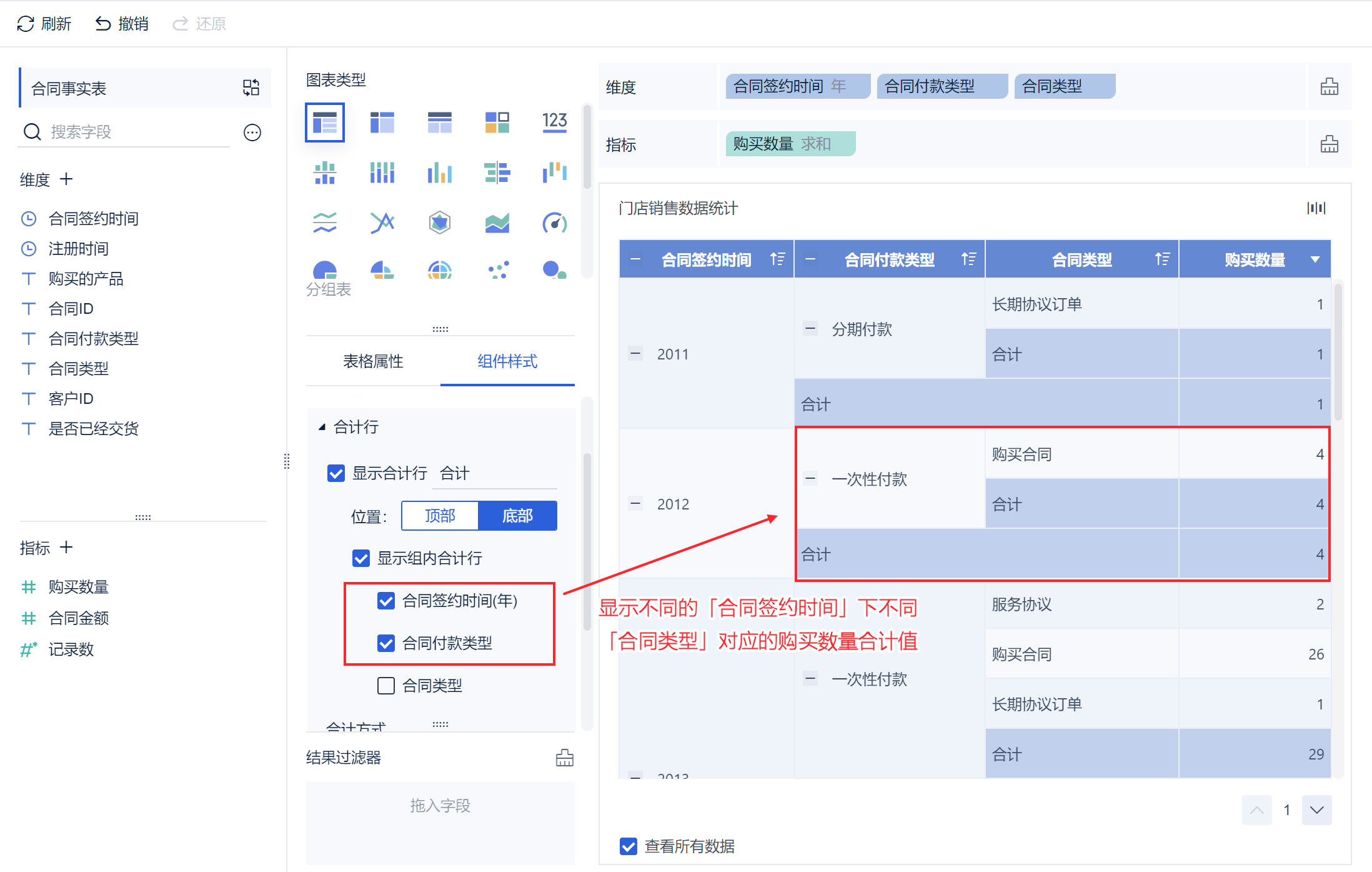Collapse the 分期付款 group
This screenshot has width=1372, height=872.
pos(810,328)
